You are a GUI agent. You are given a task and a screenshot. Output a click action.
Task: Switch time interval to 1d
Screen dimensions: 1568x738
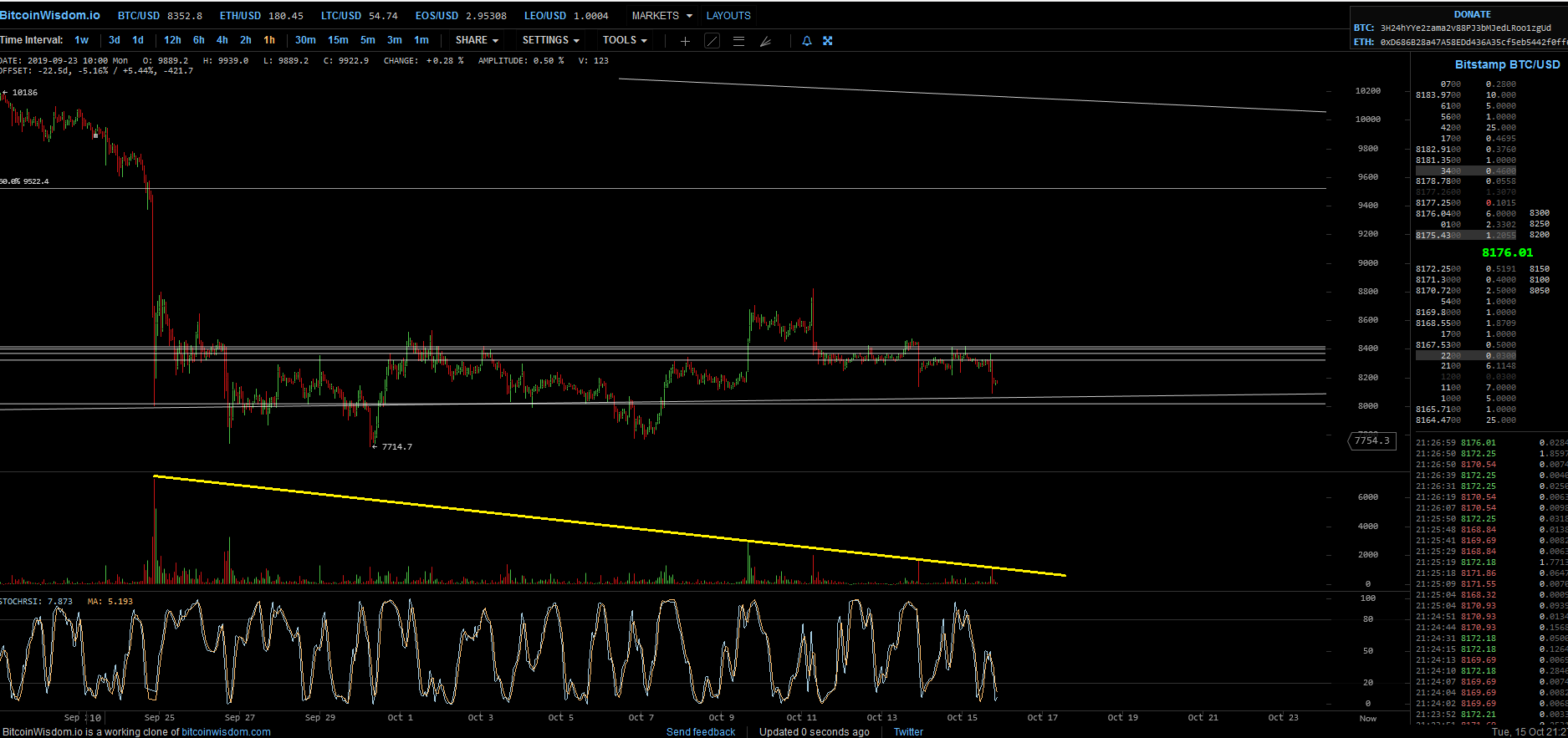point(138,40)
